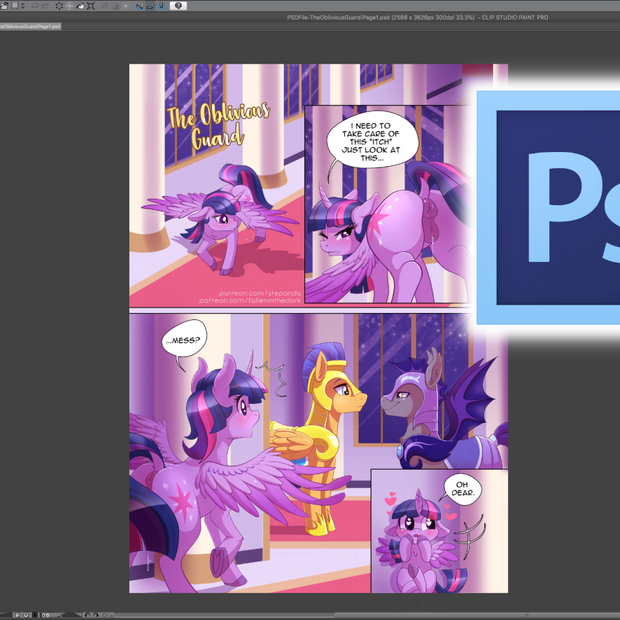This screenshot has width=620, height=620.
Task: Toggle Snap to Ruler
Action: coord(140,6)
